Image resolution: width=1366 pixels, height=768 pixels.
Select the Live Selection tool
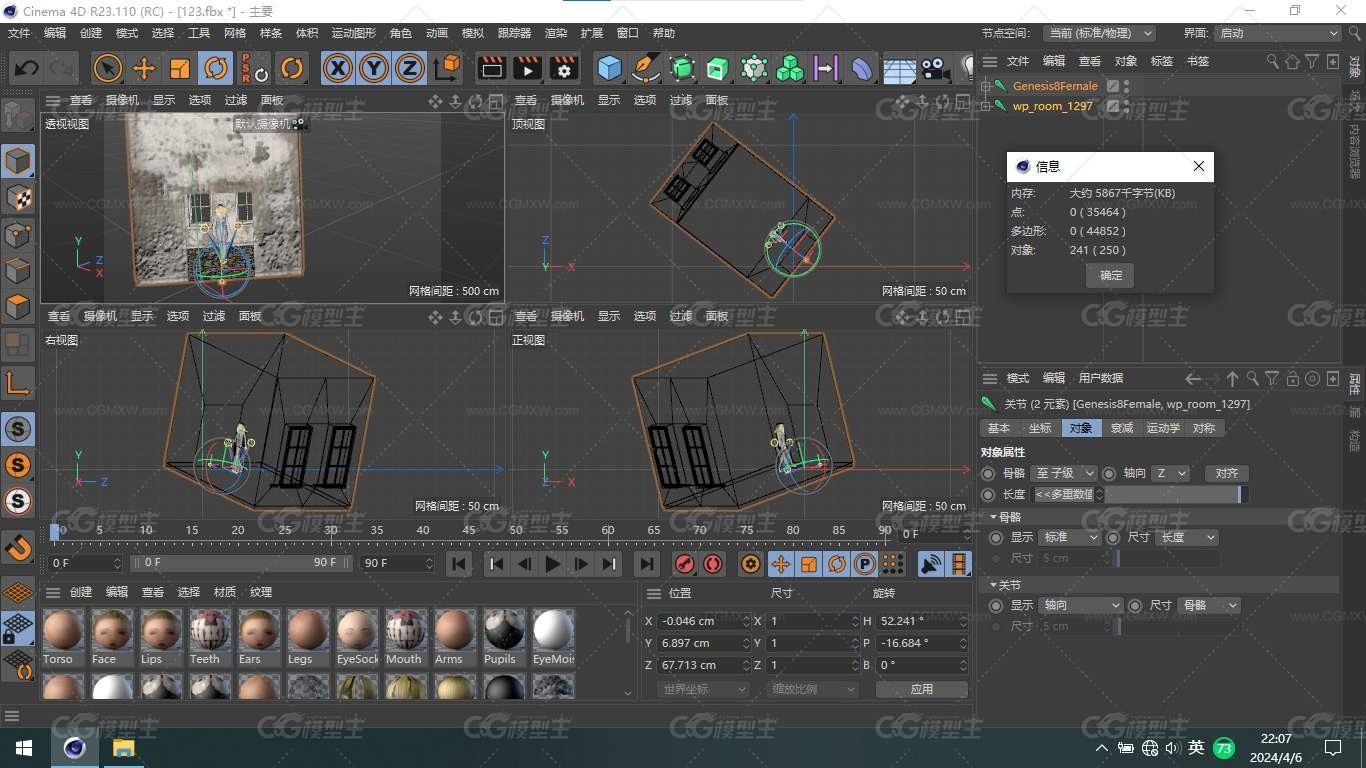tap(108, 68)
